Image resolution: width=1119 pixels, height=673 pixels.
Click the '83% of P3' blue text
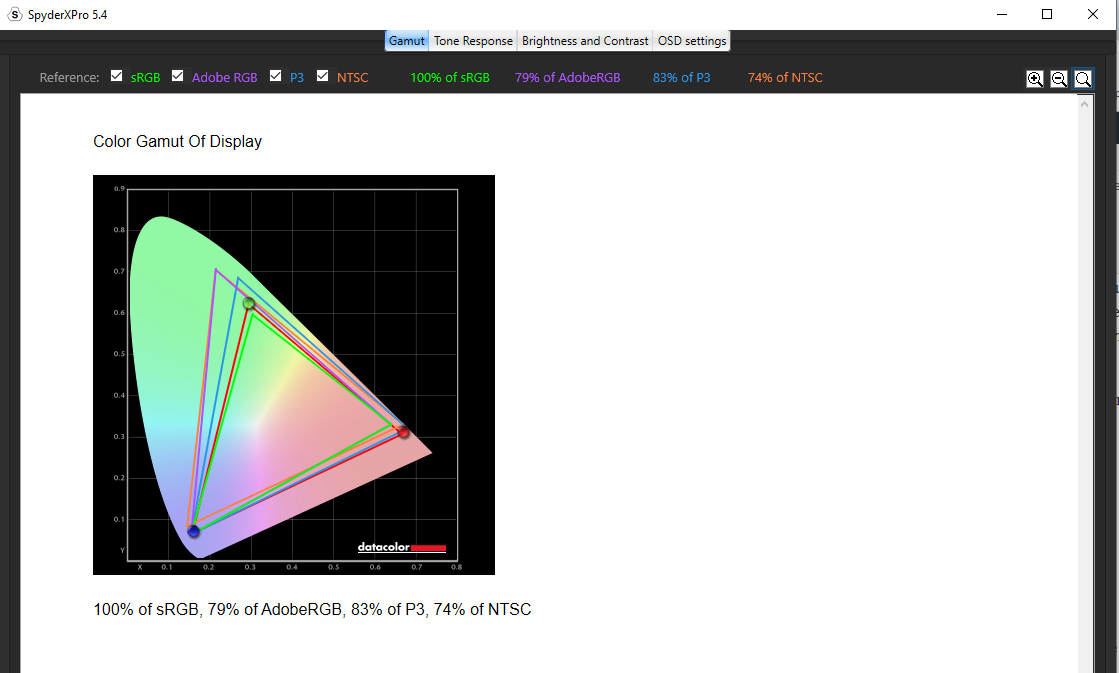682,78
